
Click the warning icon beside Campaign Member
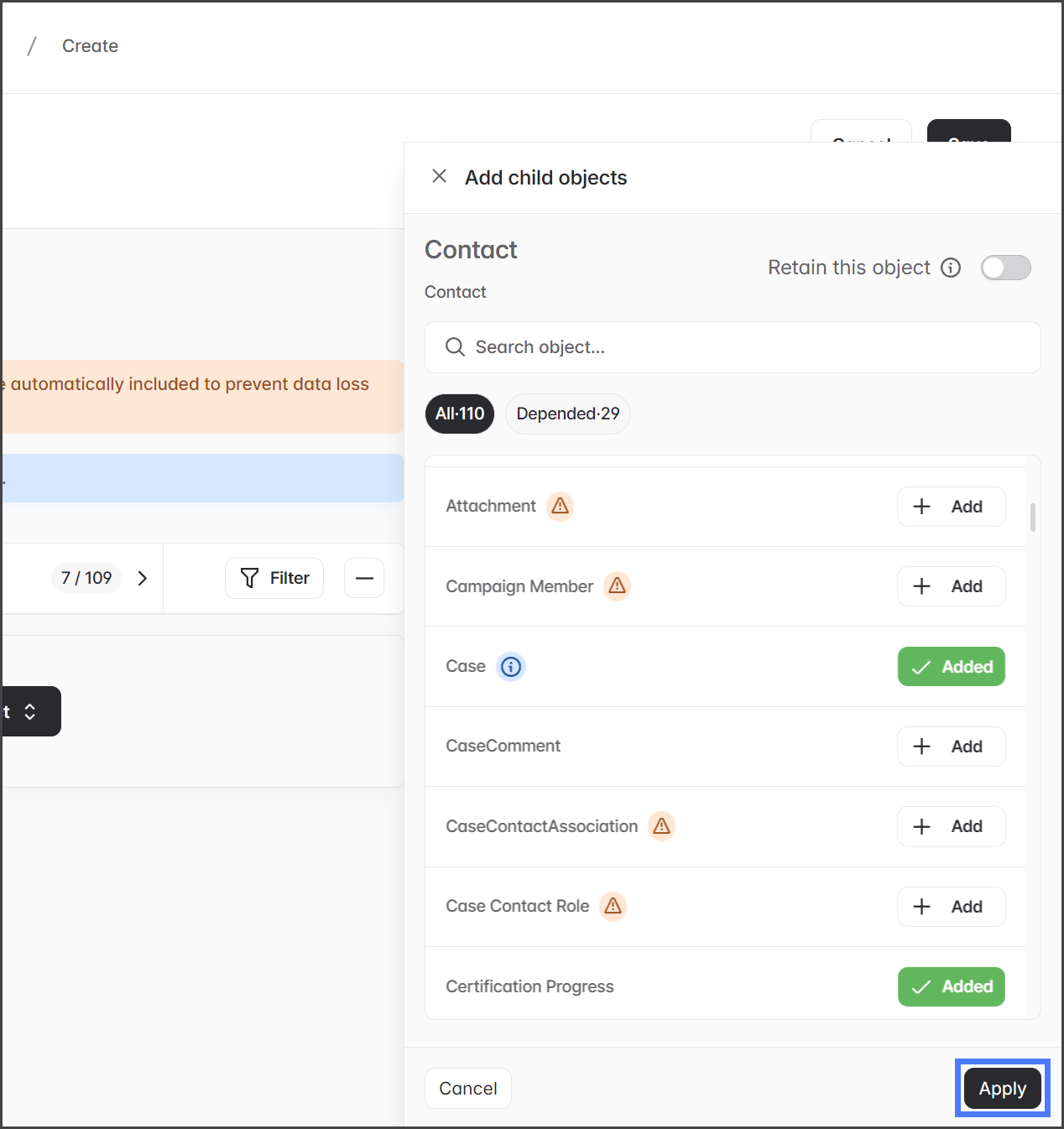pos(618,585)
